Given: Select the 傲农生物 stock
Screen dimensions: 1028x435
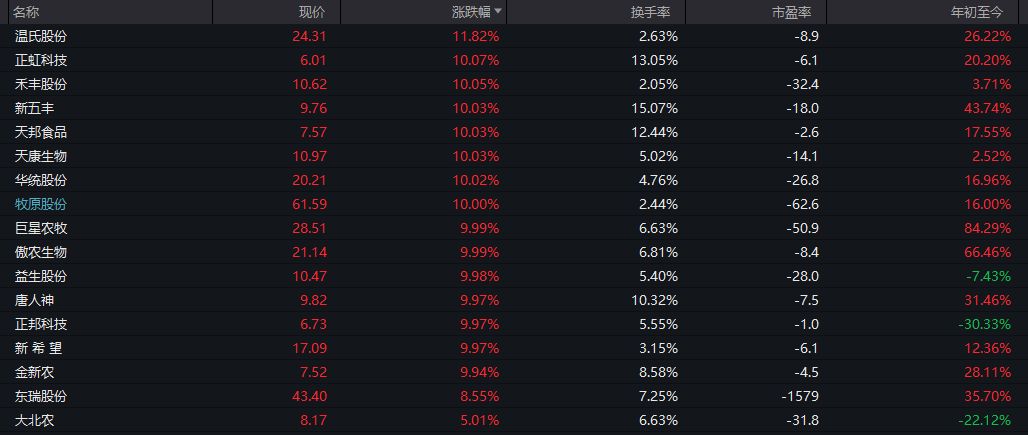Looking at the screenshot, I should pos(41,252).
